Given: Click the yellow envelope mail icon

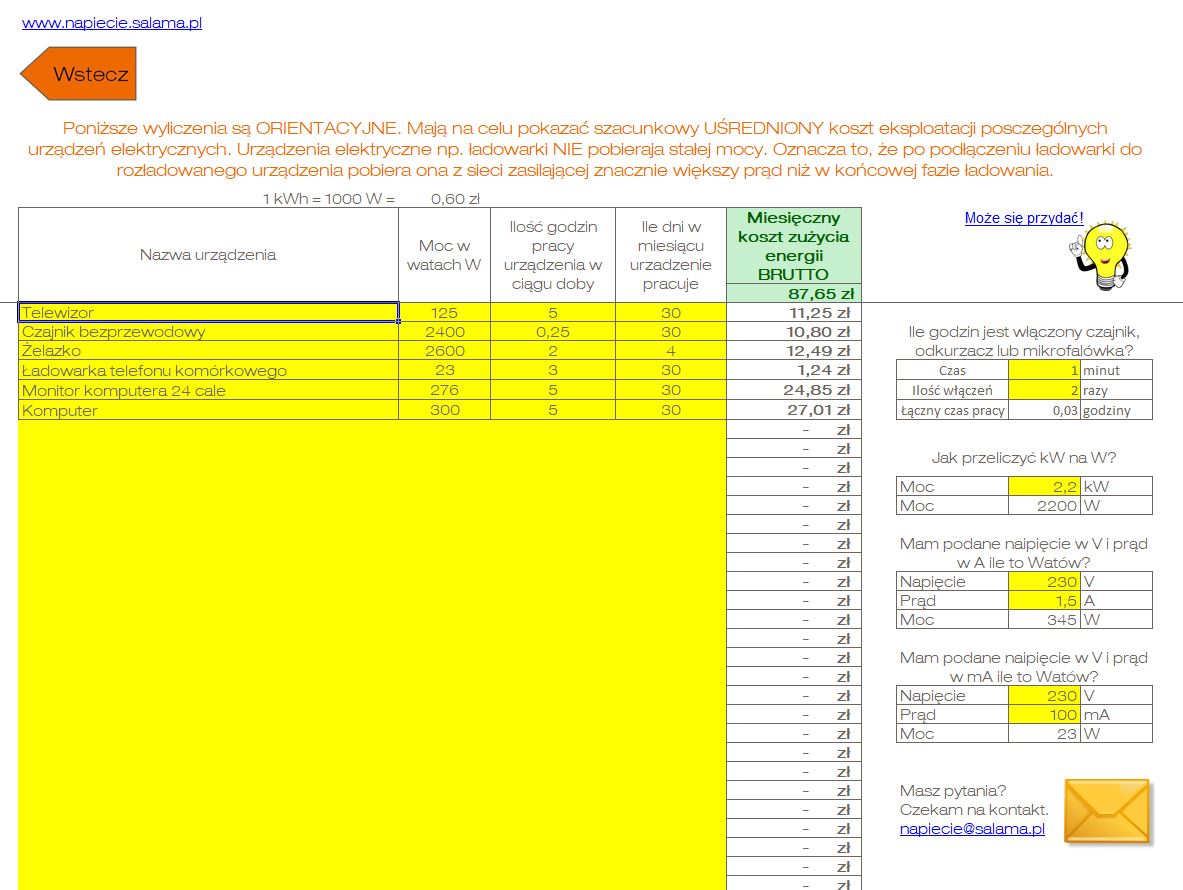Looking at the screenshot, I should click(1108, 811).
